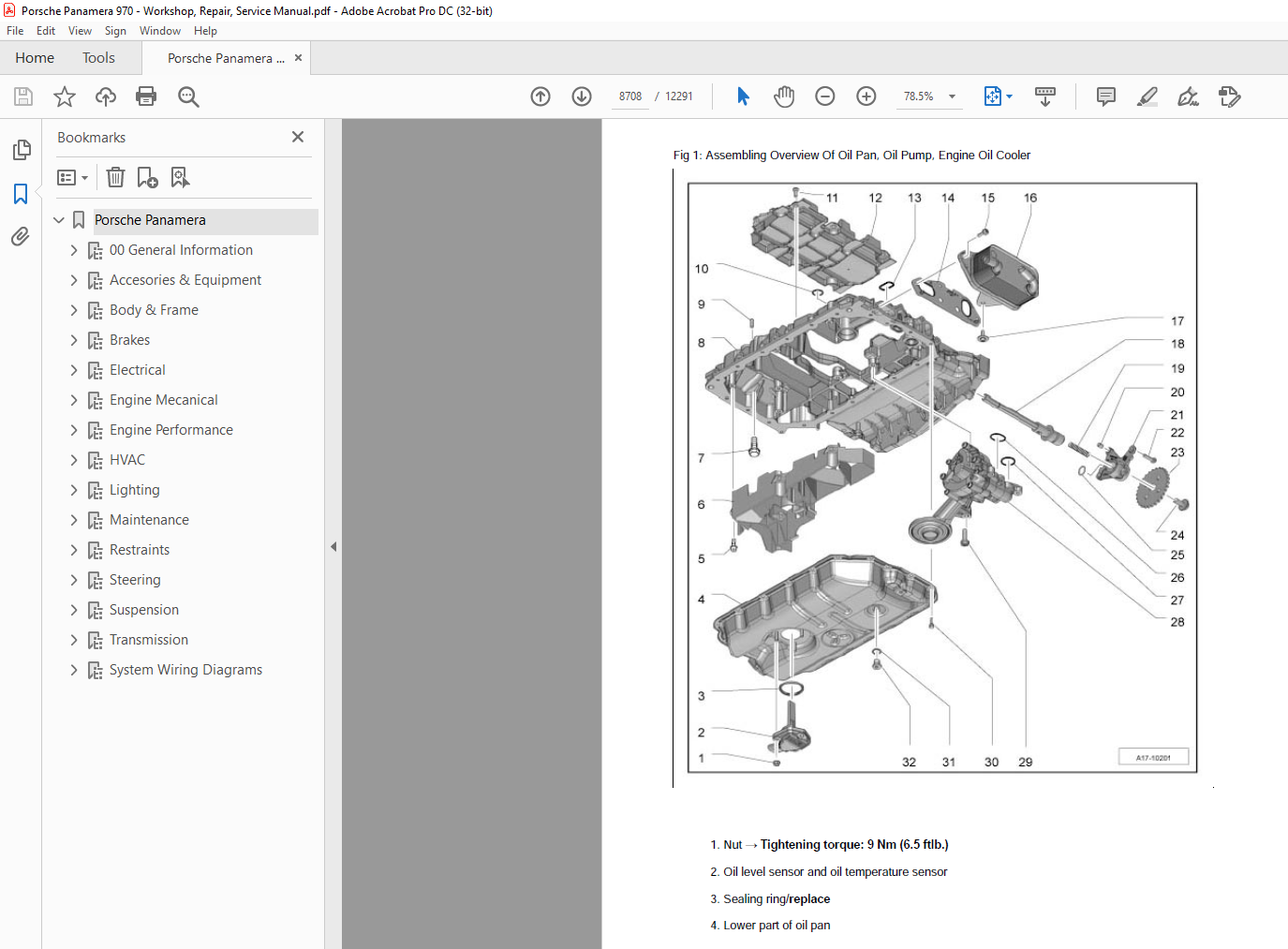The width and height of the screenshot is (1288, 949).
Task: Expand the Body & Frame bookmark
Action: tap(74, 310)
